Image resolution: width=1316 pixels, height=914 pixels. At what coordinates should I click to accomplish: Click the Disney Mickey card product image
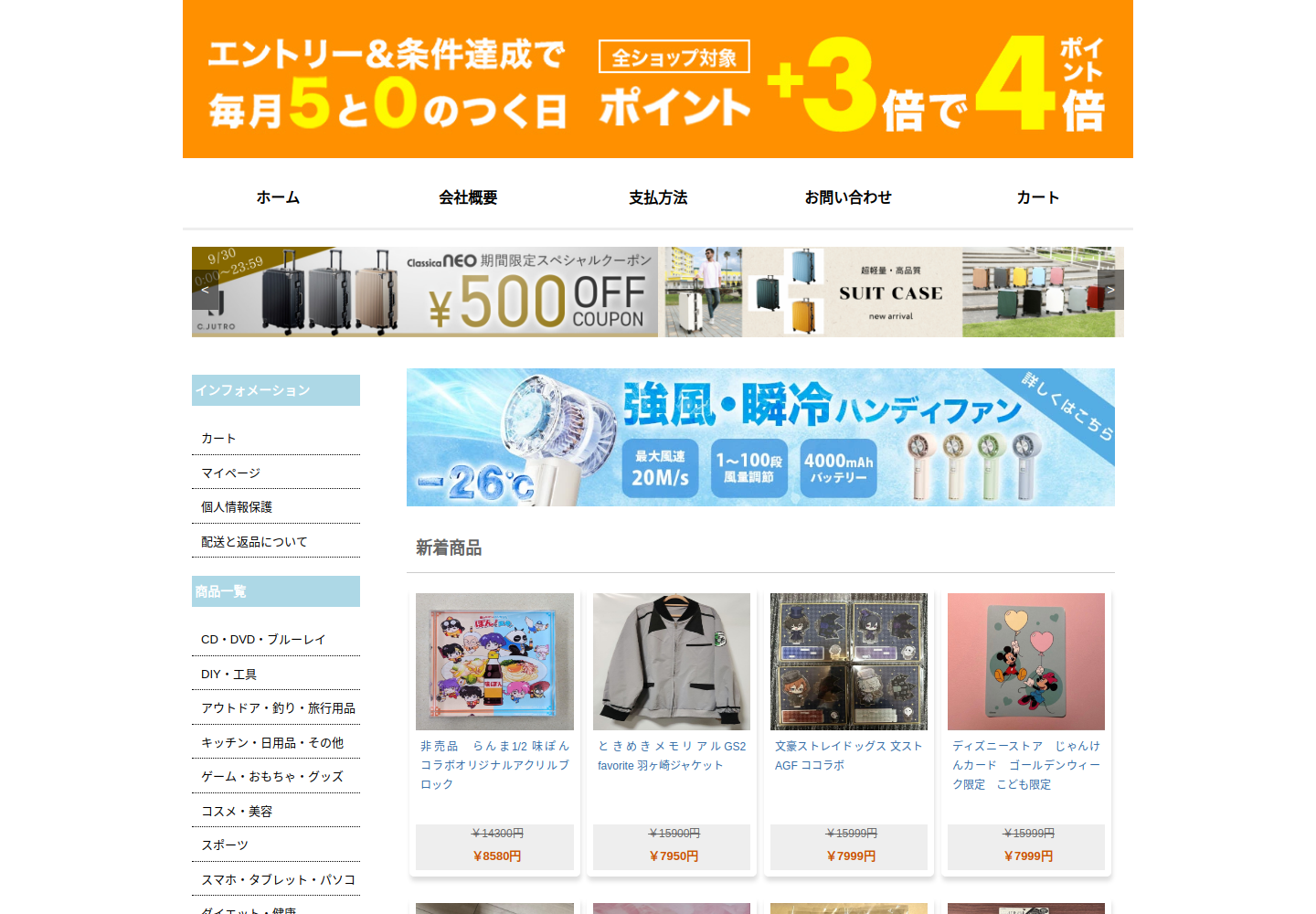click(1026, 662)
